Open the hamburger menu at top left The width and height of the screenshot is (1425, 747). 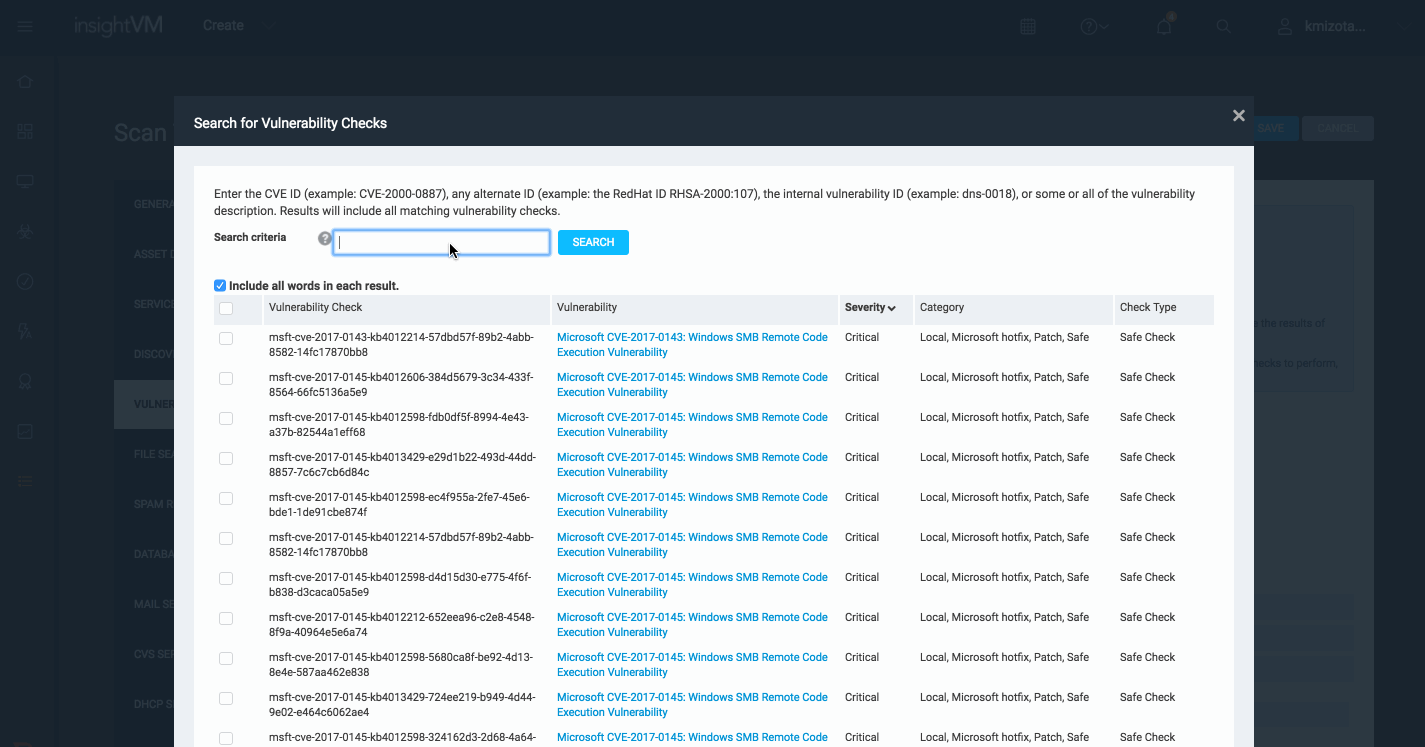point(24,26)
